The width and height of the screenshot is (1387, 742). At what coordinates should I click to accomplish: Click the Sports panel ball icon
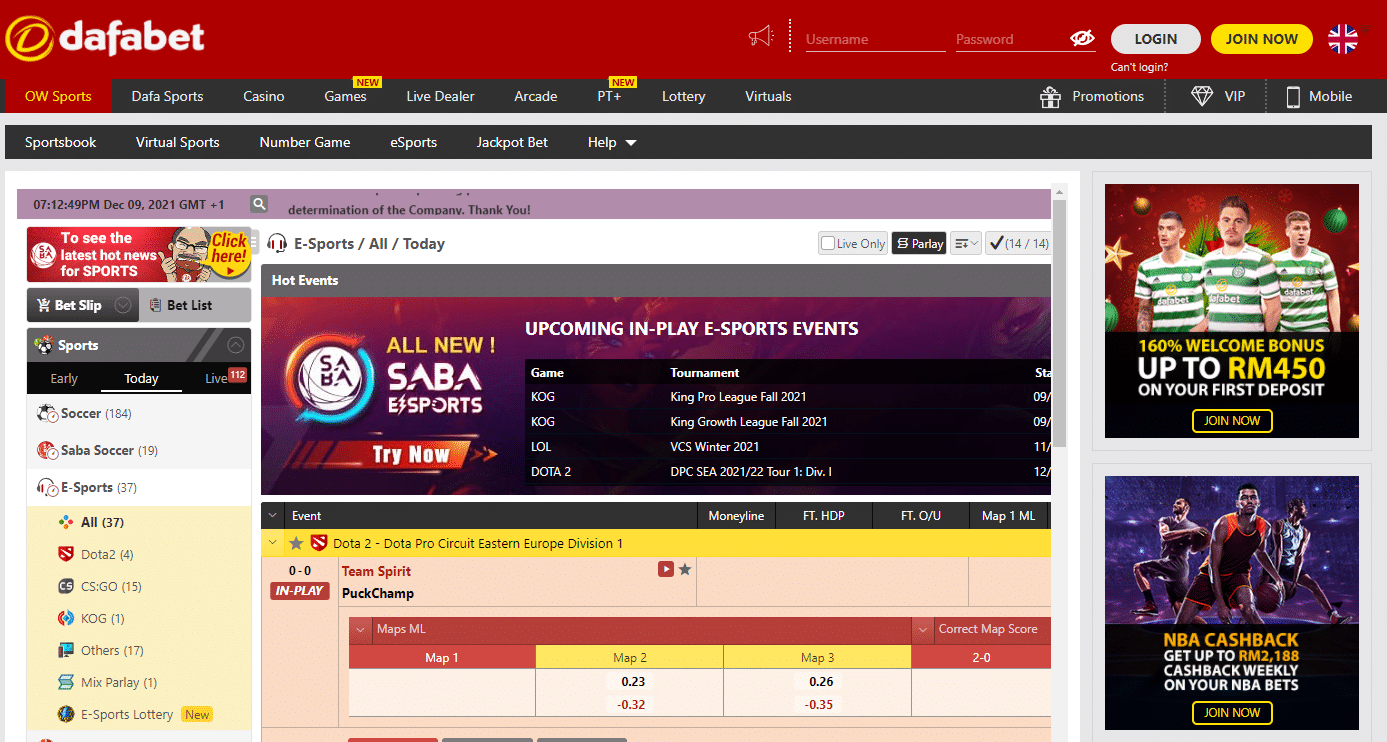(x=44, y=345)
